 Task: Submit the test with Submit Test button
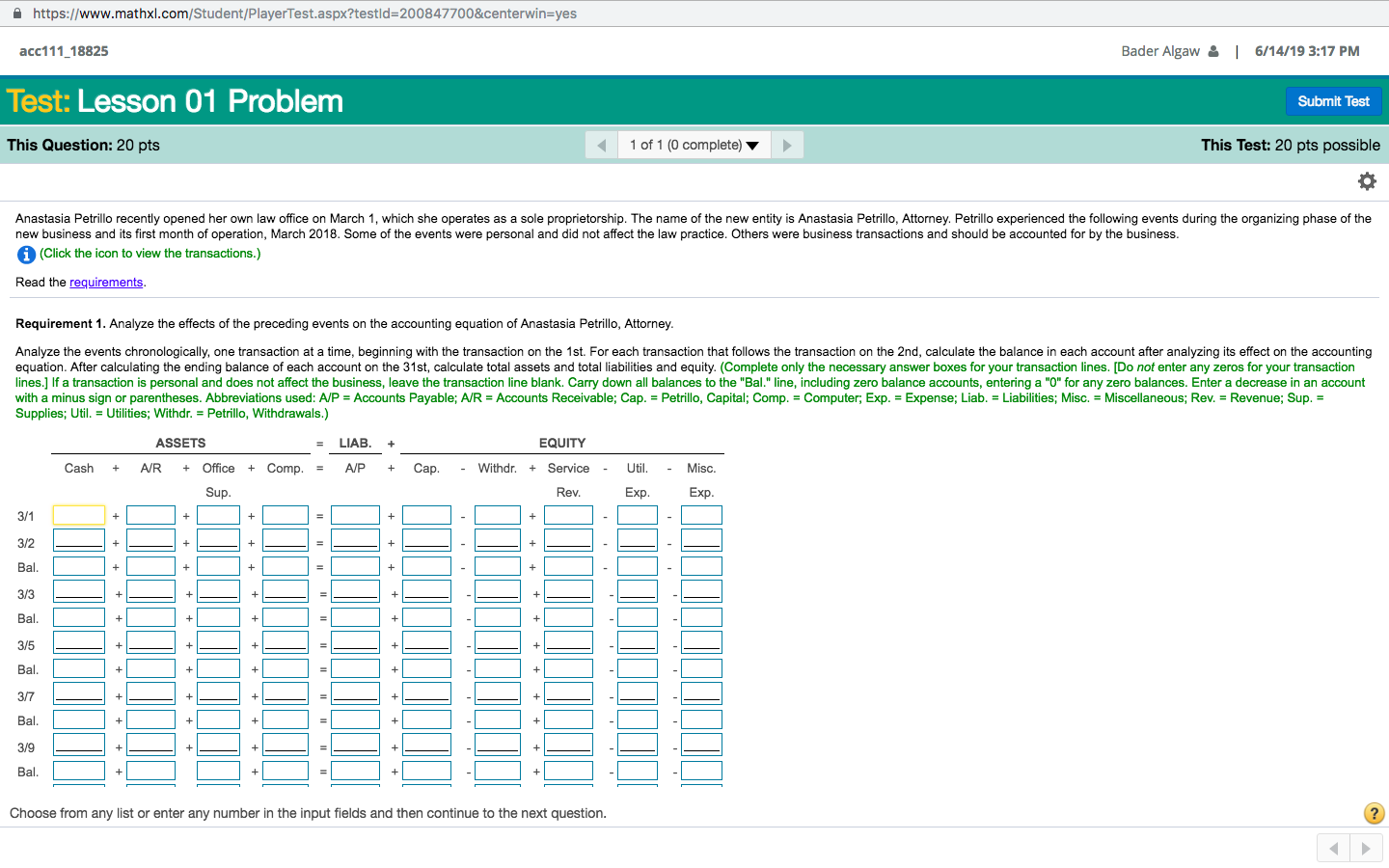(1333, 101)
